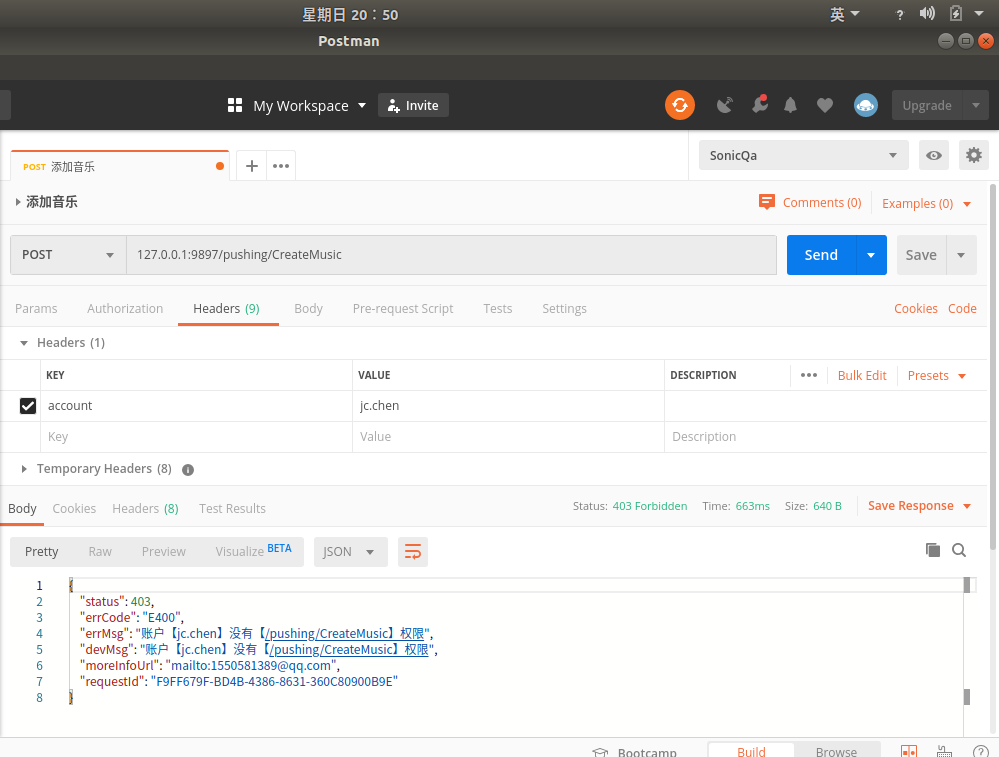Open the Presets dropdown
The width and height of the screenshot is (999, 757).
(937, 376)
